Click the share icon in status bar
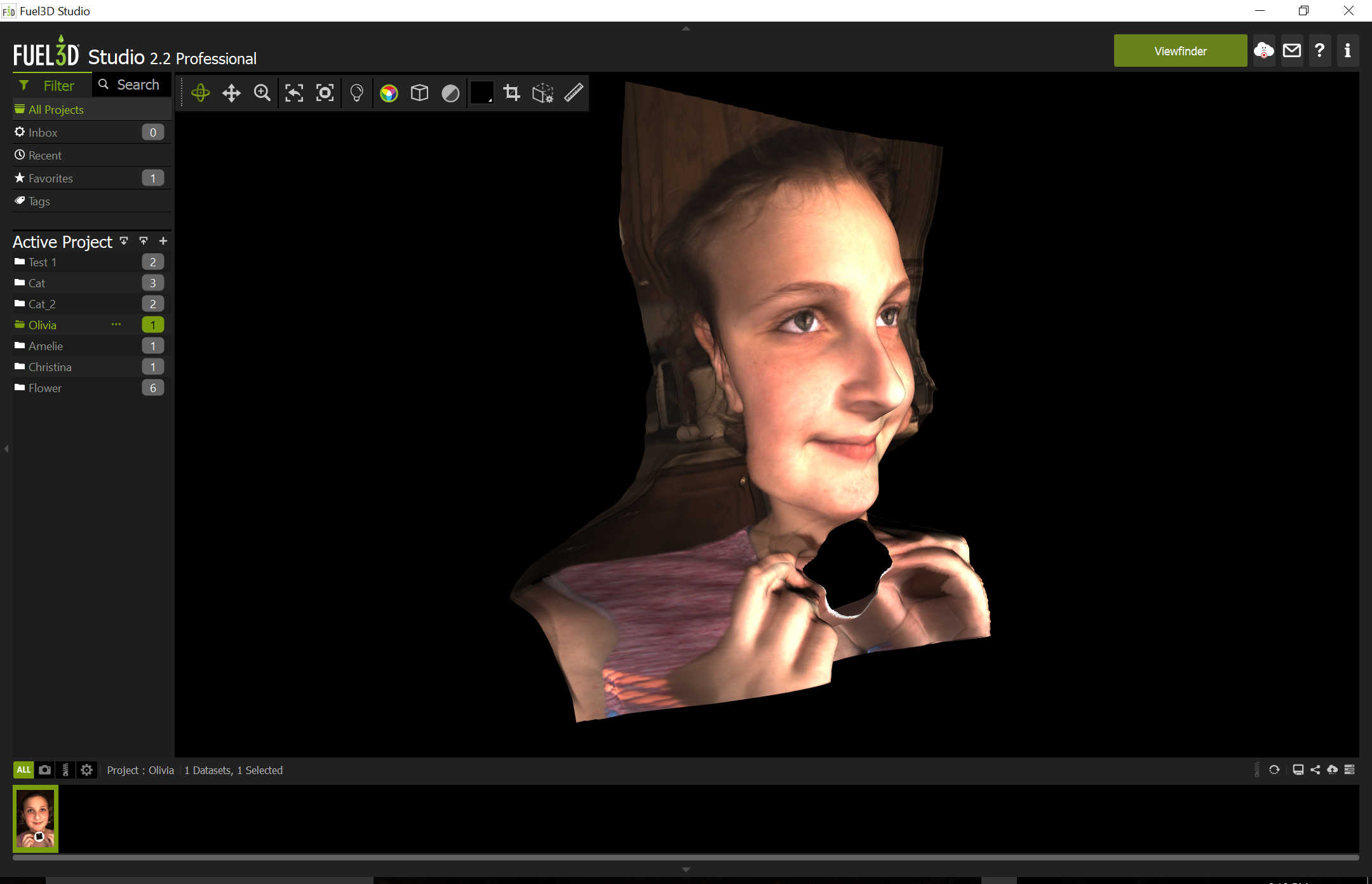Screen dimensions: 1372x884 (x=1315, y=770)
